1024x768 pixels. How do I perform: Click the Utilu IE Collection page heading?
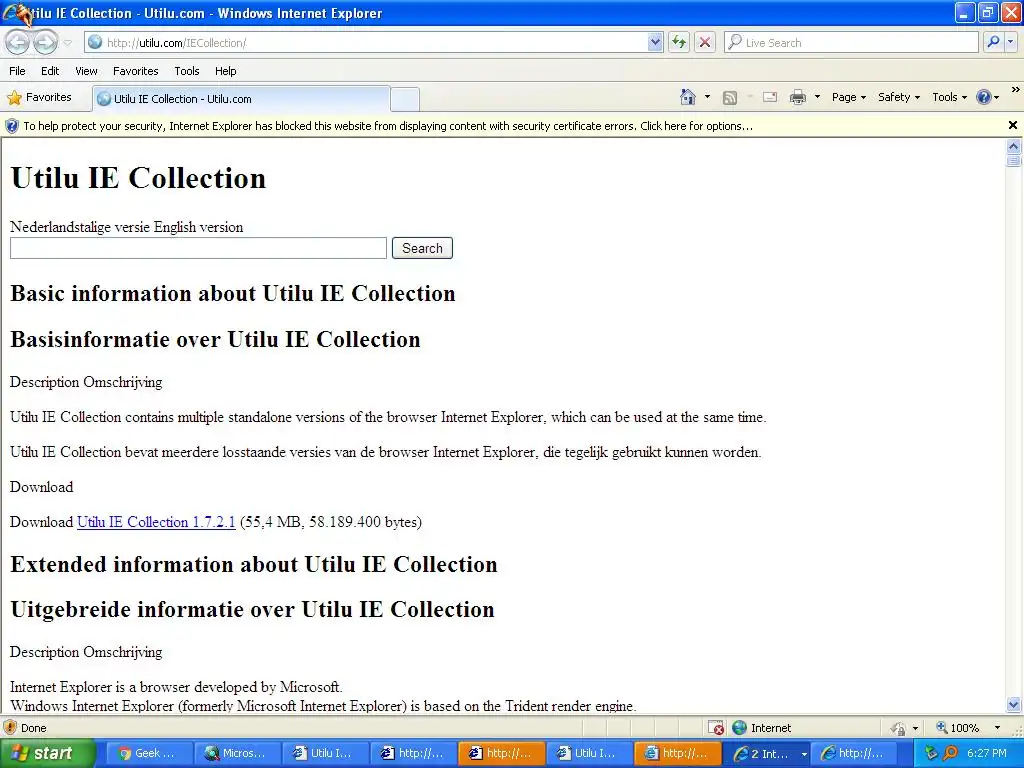pos(138,178)
